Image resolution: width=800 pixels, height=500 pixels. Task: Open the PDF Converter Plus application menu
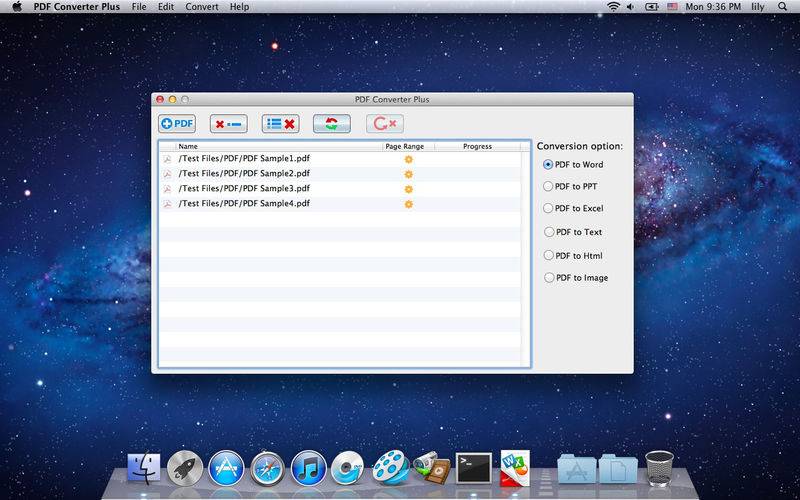[77, 7]
